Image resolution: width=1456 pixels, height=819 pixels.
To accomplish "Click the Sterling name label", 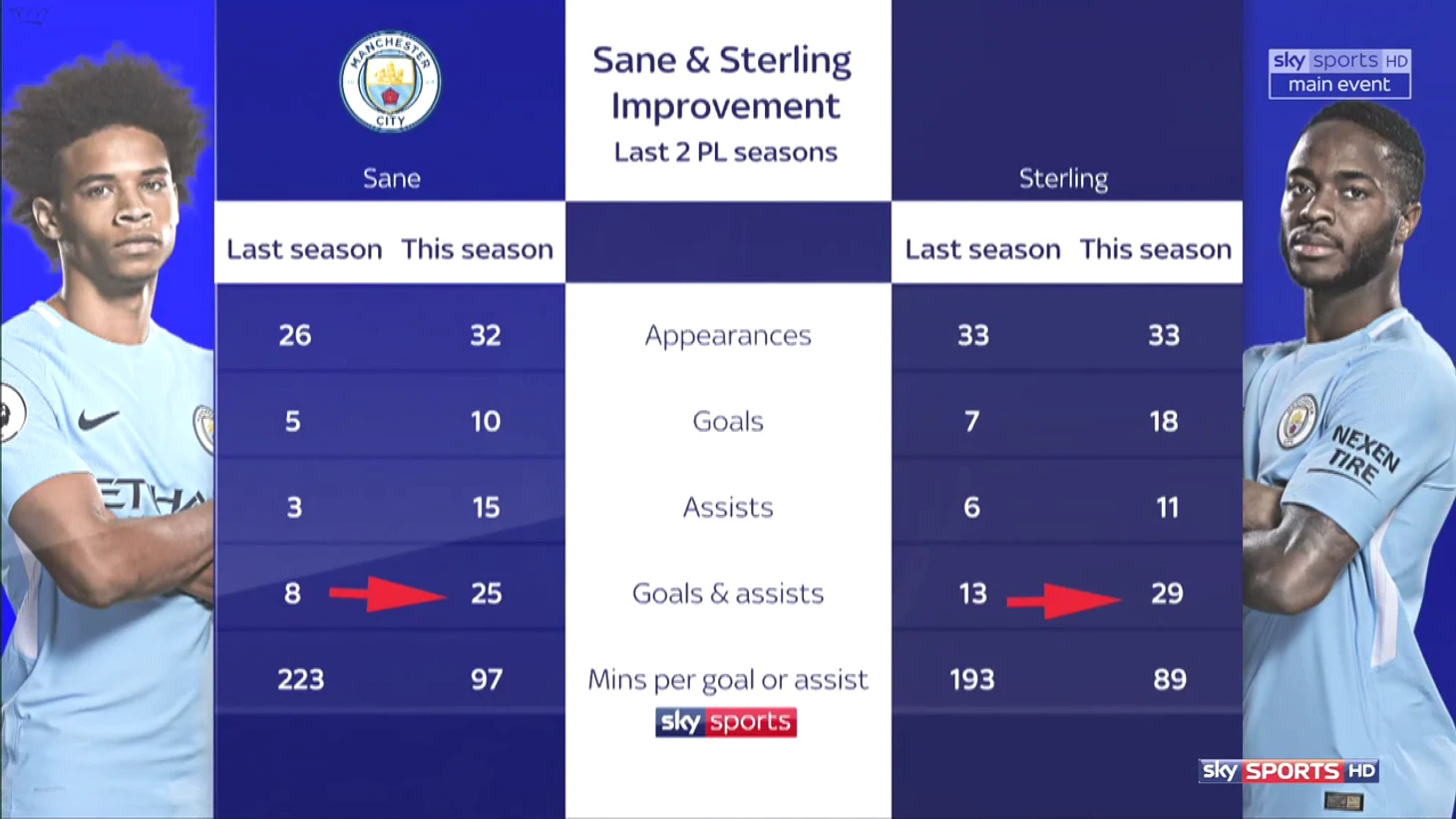I will pos(1063,179).
